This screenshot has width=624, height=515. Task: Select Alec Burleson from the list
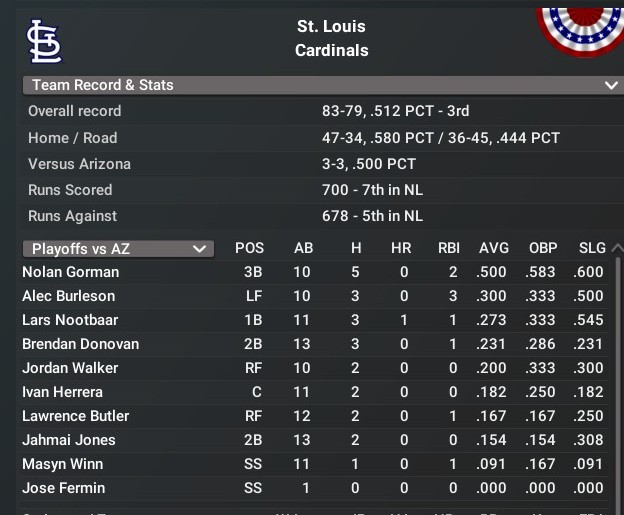tap(68, 296)
